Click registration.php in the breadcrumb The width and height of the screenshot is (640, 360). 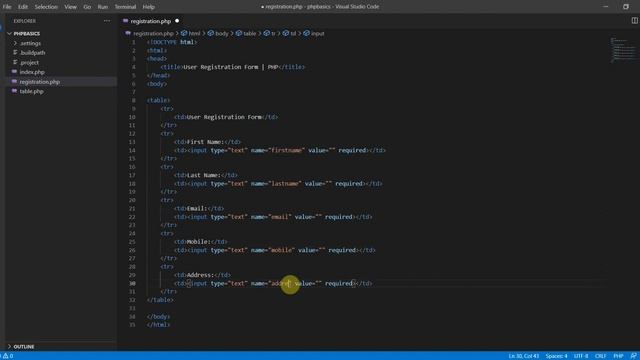153,33
